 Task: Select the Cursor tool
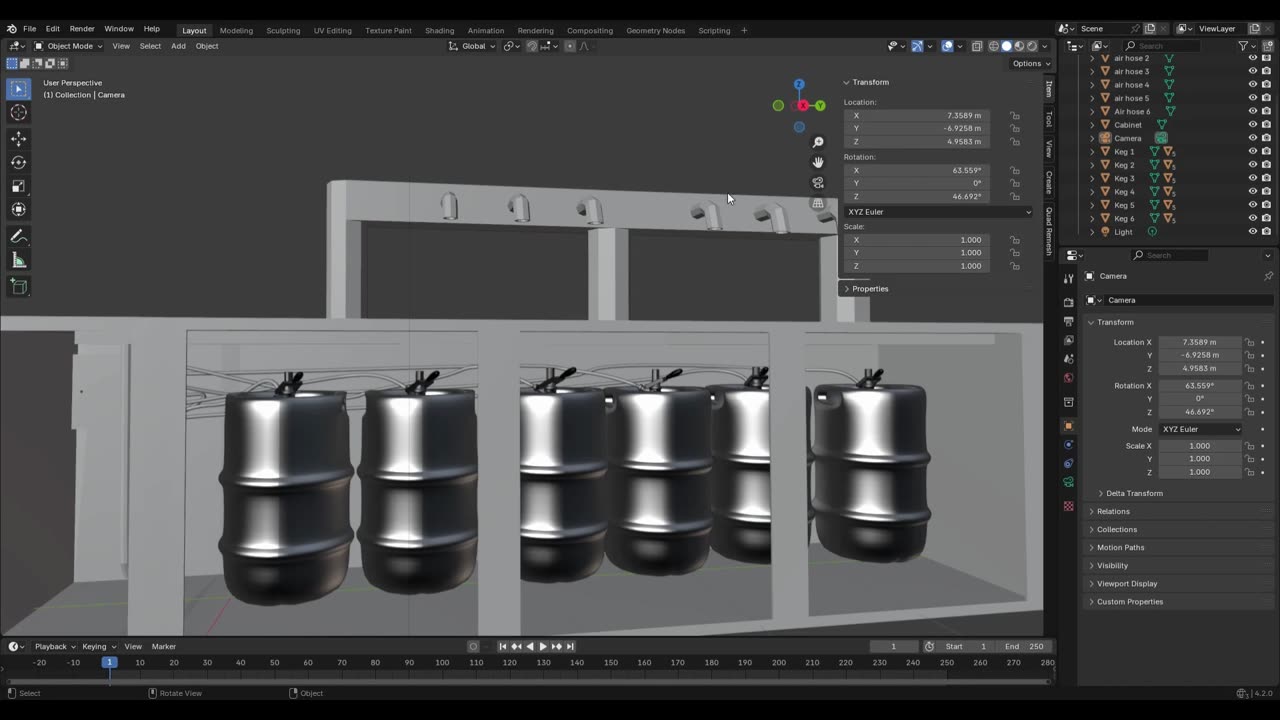18,113
